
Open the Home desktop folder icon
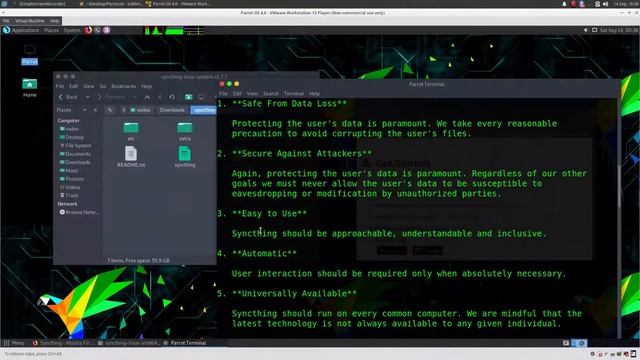point(29,87)
